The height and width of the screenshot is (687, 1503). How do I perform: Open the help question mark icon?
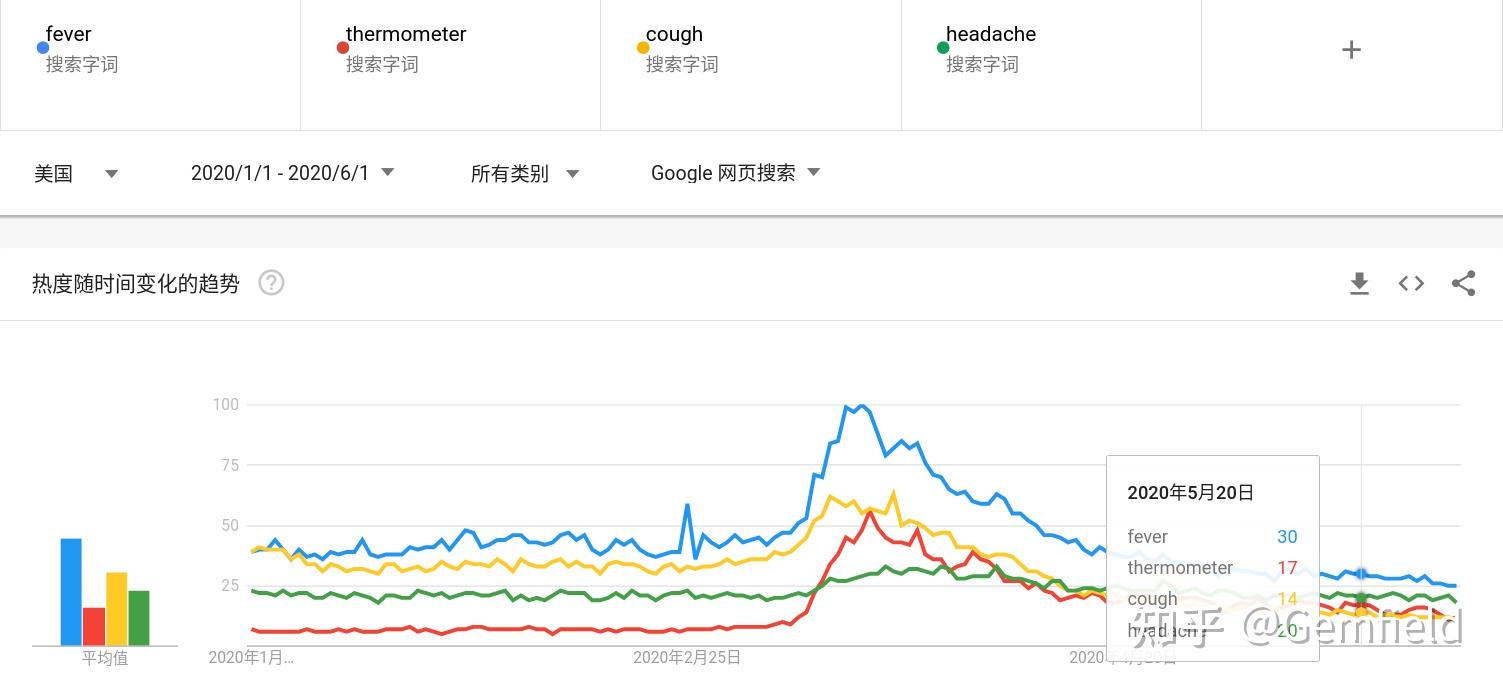(271, 283)
